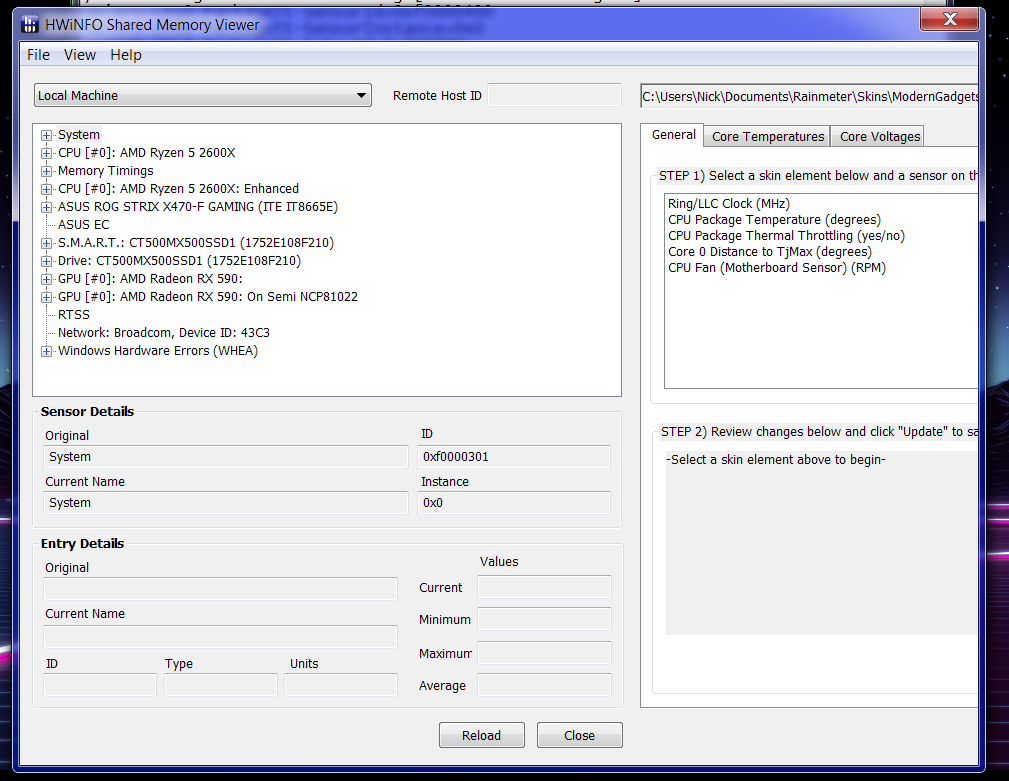Click the HWiNFO app icon in title bar

pos(30,25)
